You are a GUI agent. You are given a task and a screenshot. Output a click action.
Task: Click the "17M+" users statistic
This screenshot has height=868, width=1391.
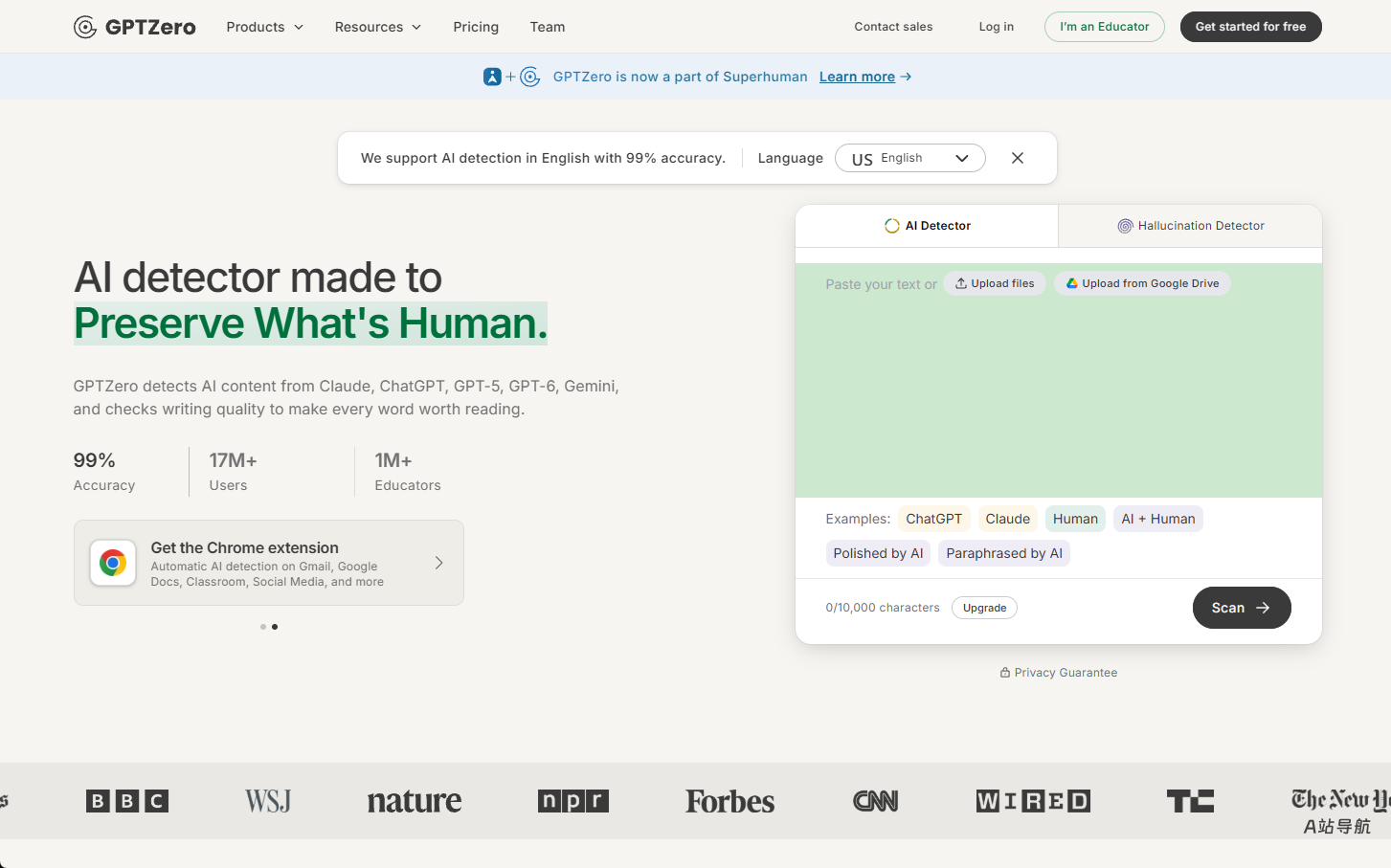[x=234, y=460]
